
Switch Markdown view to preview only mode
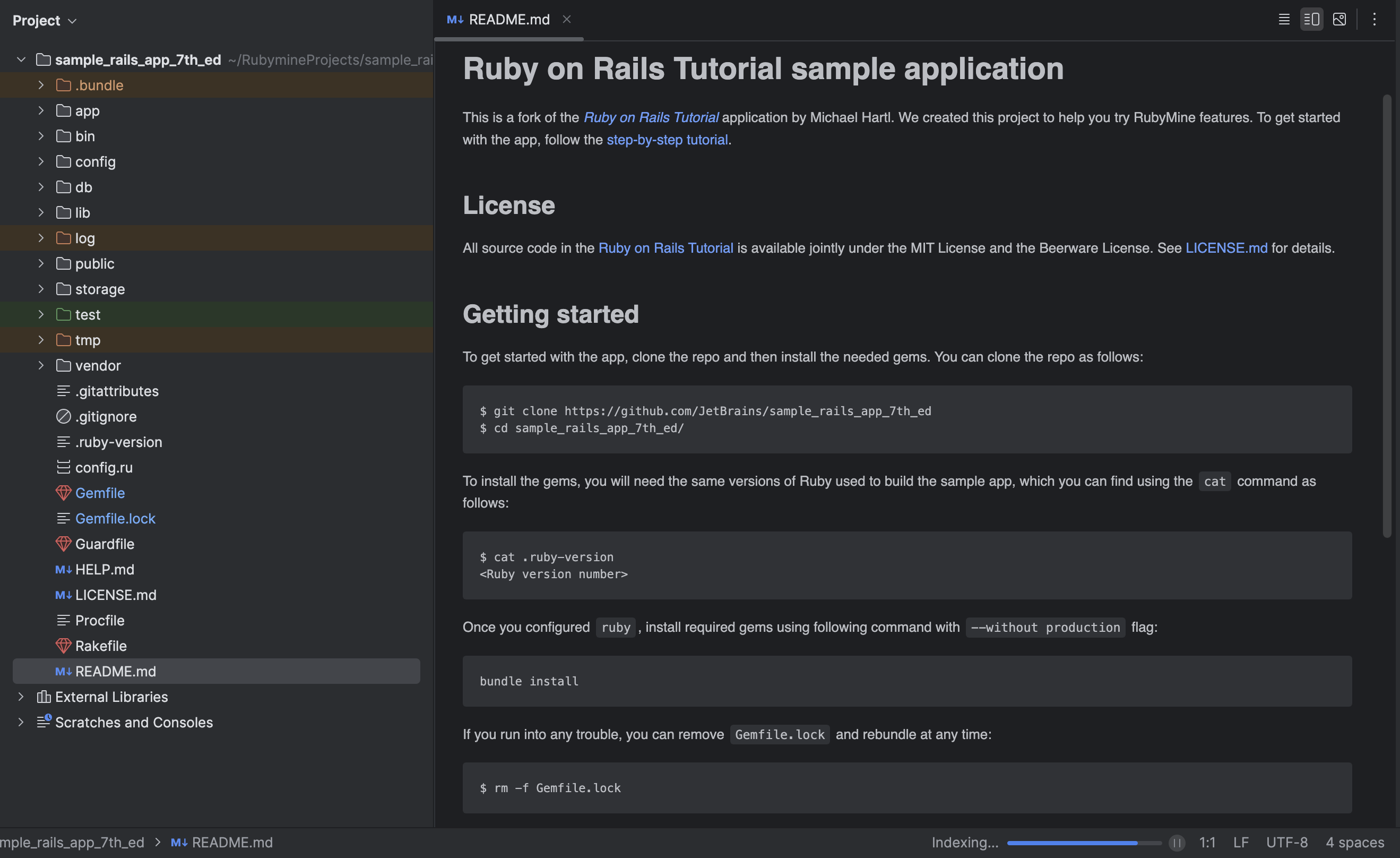coord(1339,19)
